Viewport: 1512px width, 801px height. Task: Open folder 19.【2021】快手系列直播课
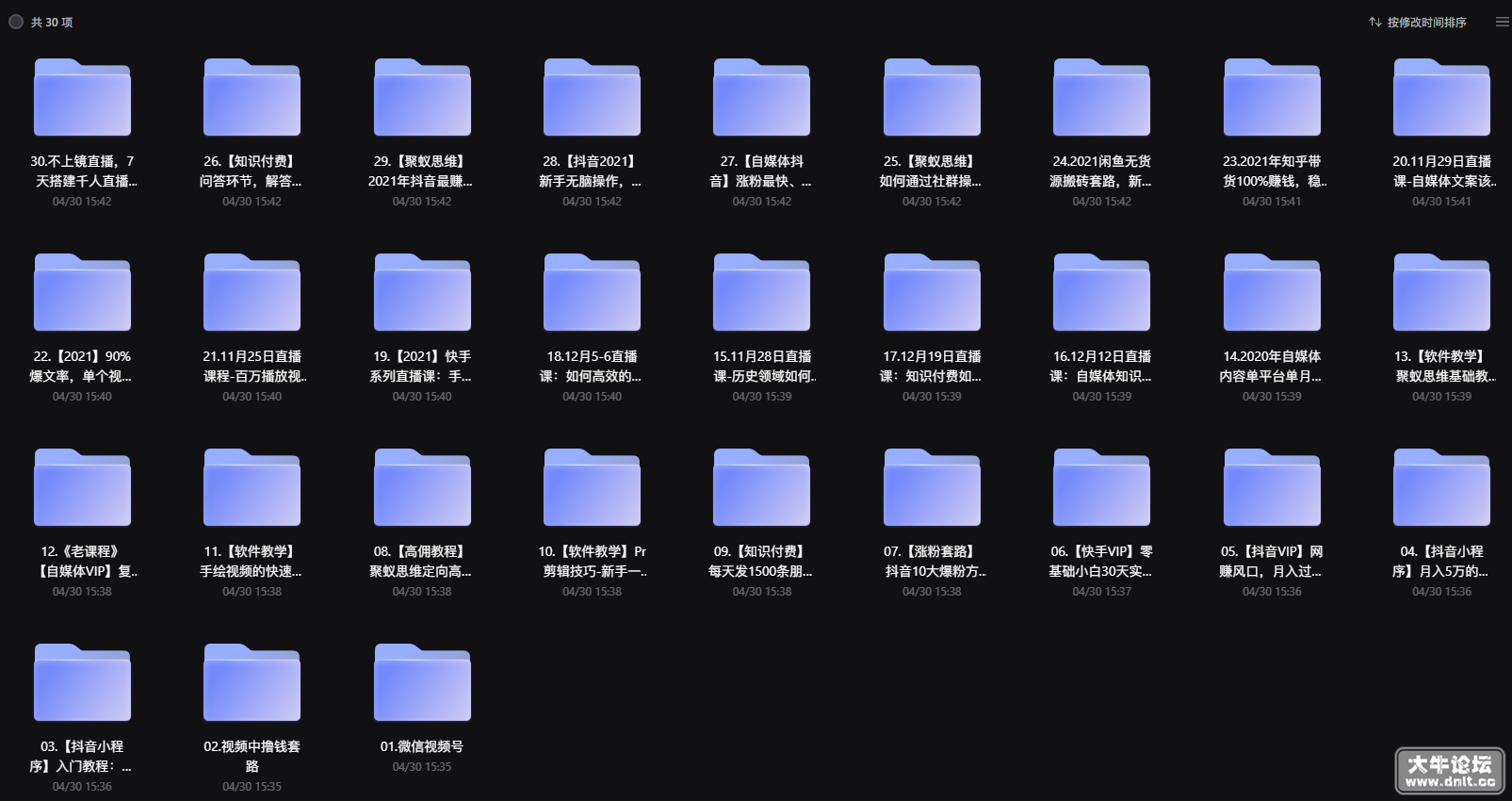pyautogui.click(x=422, y=292)
